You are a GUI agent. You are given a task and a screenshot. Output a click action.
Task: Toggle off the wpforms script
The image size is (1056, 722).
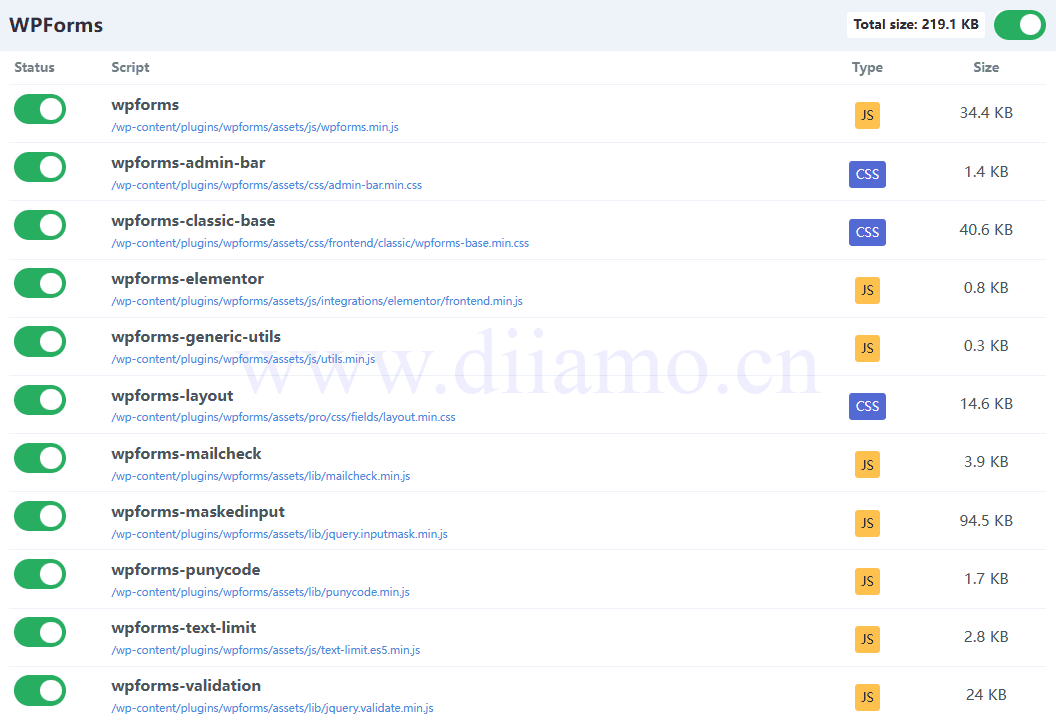[x=40, y=109]
